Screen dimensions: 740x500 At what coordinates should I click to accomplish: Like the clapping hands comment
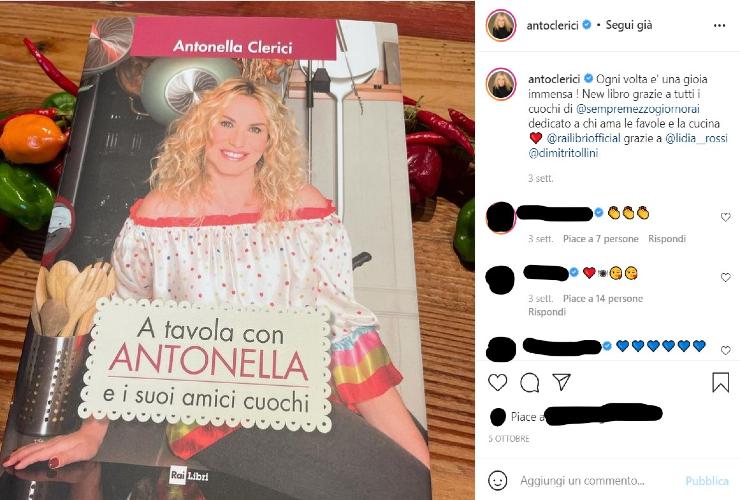coord(725,217)
